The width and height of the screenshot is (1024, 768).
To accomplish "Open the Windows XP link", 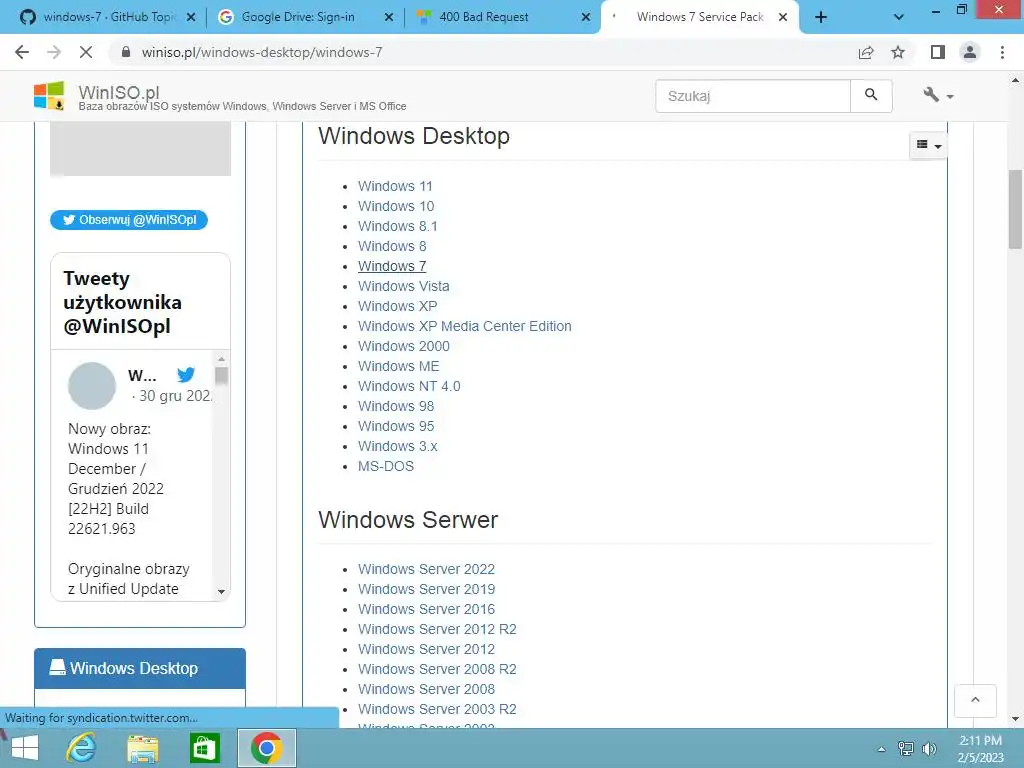I will tap(398, 306).
